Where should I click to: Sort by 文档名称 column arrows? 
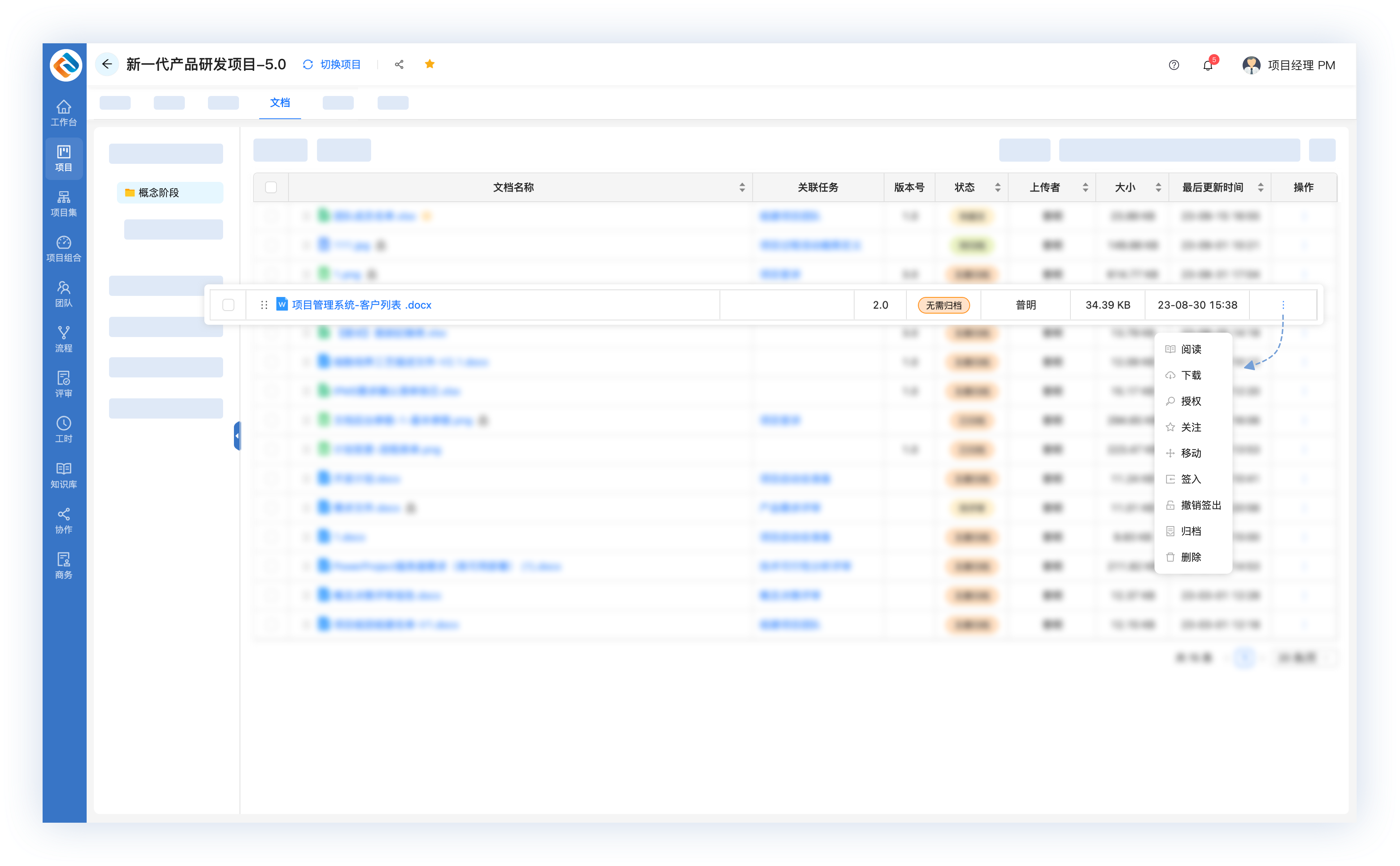click(x=742, y=187)
